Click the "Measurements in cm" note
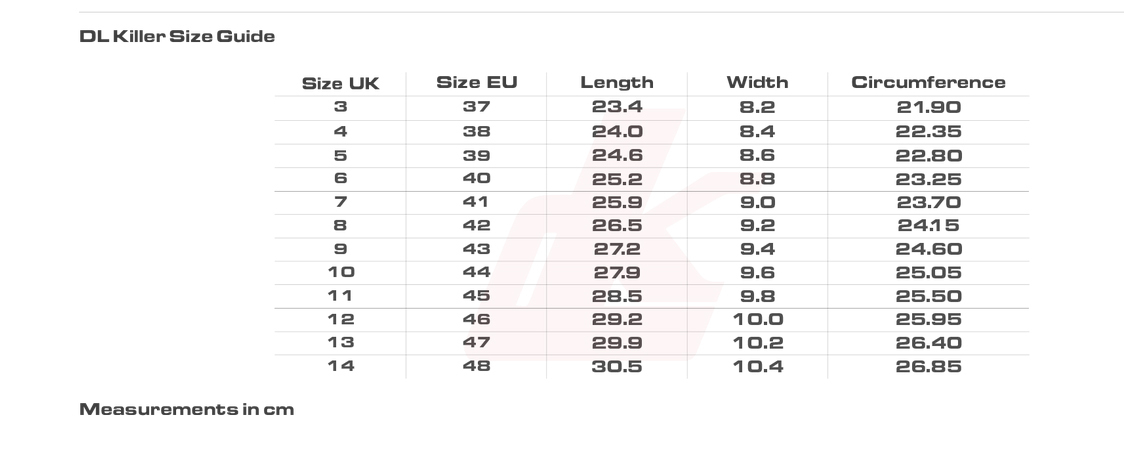Viewport: 1124px width, 452px height. click(187, 411)
